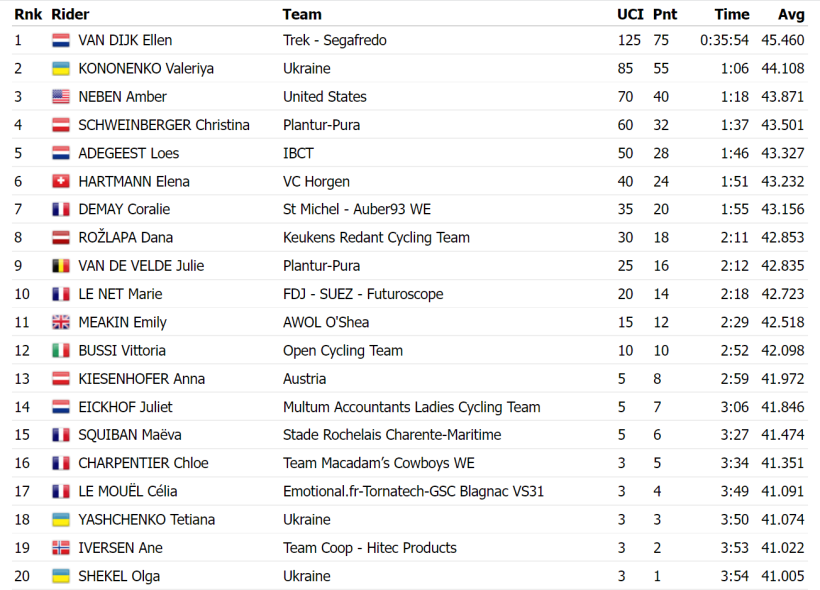Open rider profile VAN DIJK Ellen
Screen dimensions: 820x590
(125, 40)
